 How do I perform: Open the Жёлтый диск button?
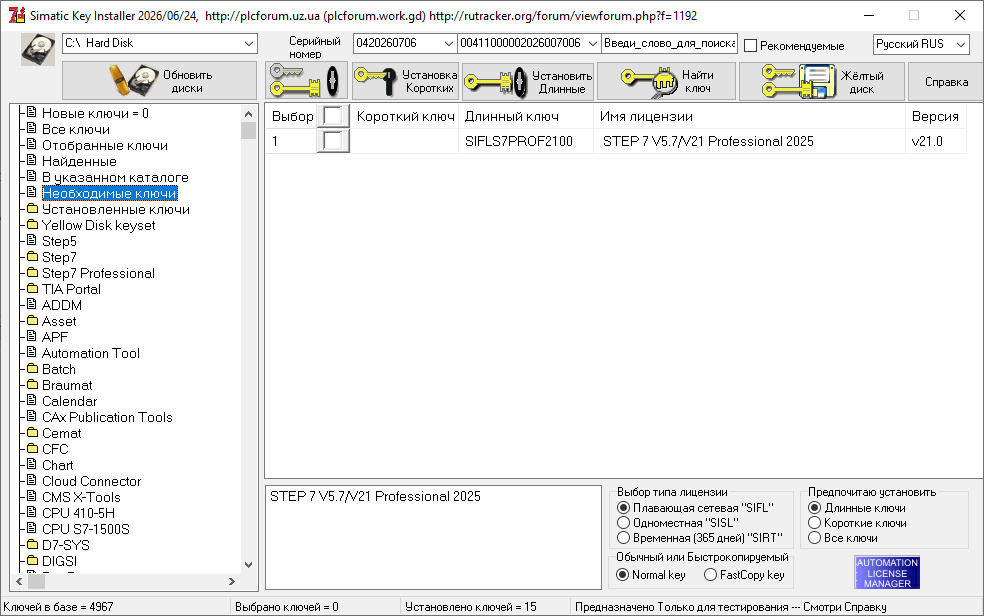822,82
